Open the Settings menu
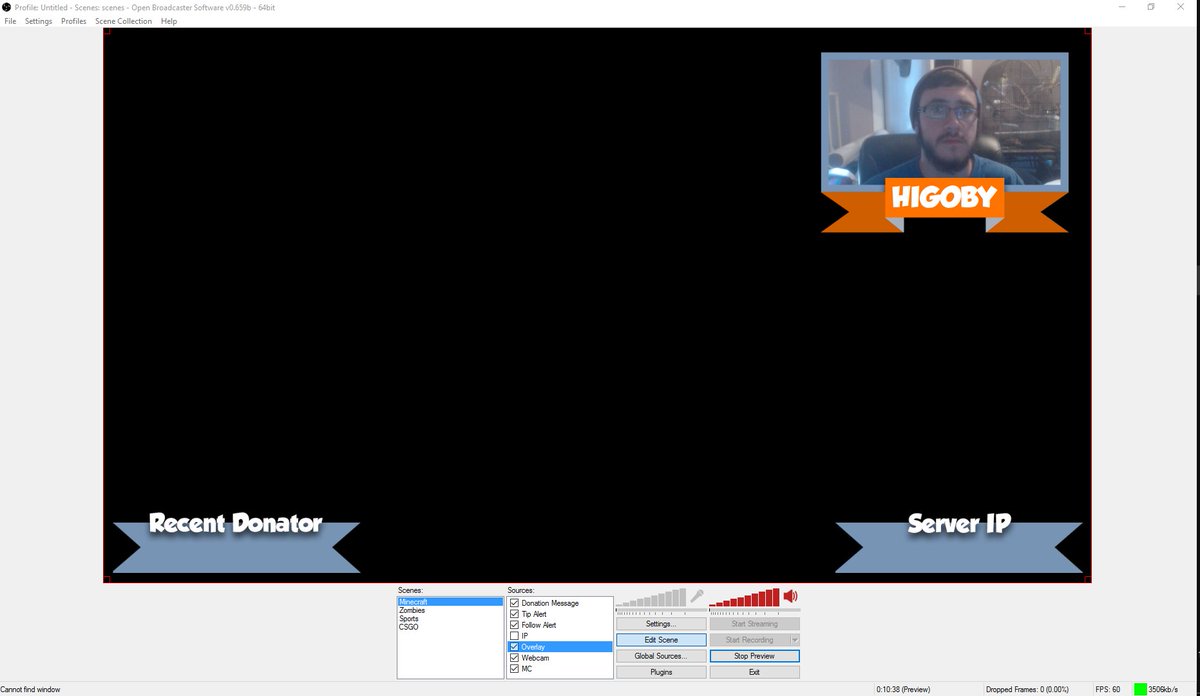The height and width of the screenshot is (696, 1200). coord(38,21)
